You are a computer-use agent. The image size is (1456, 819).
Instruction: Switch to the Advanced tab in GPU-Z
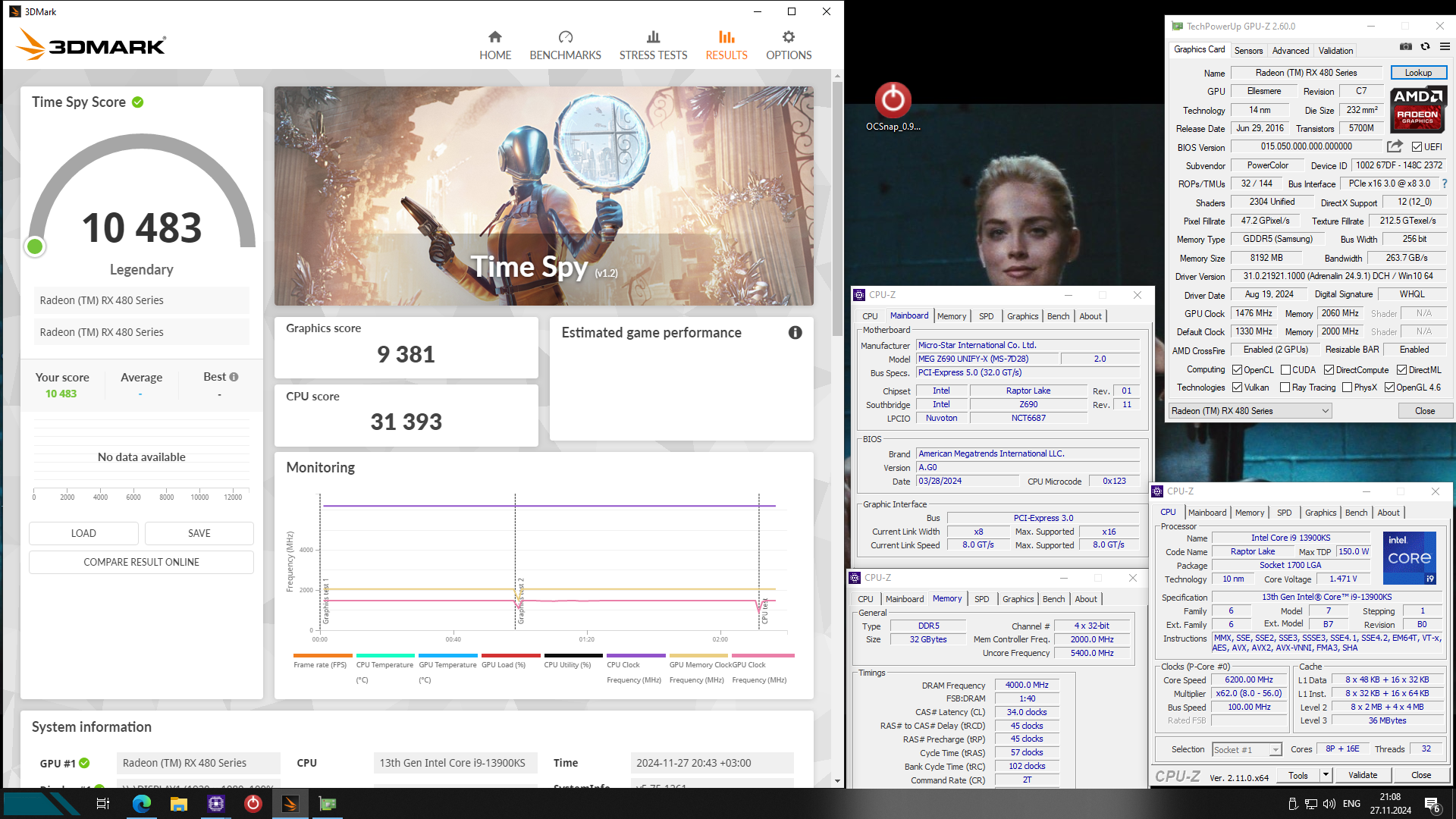(1291, 51)
